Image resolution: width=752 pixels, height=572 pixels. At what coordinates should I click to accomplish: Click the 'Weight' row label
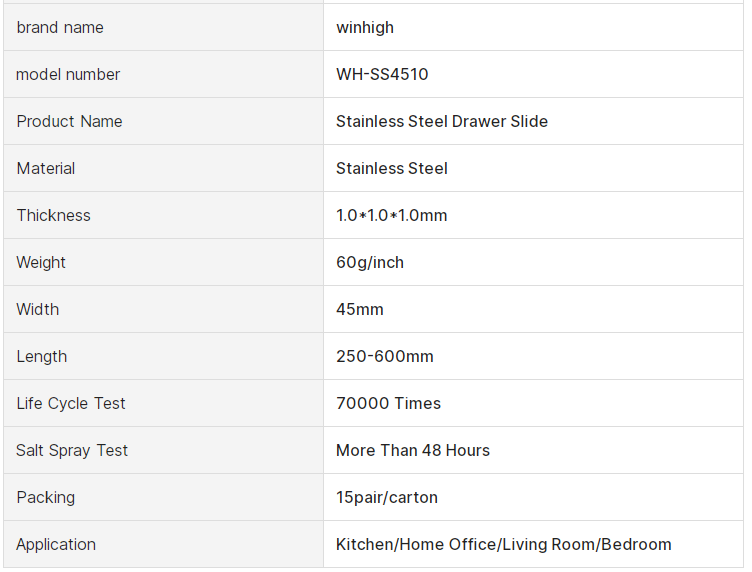coord(41,262)
